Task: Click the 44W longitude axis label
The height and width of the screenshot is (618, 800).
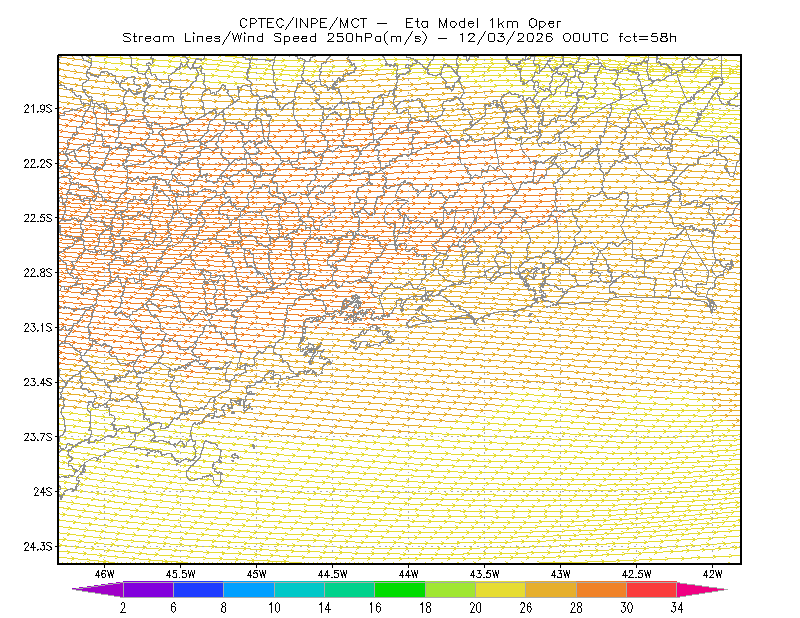Action: (409, 574)
